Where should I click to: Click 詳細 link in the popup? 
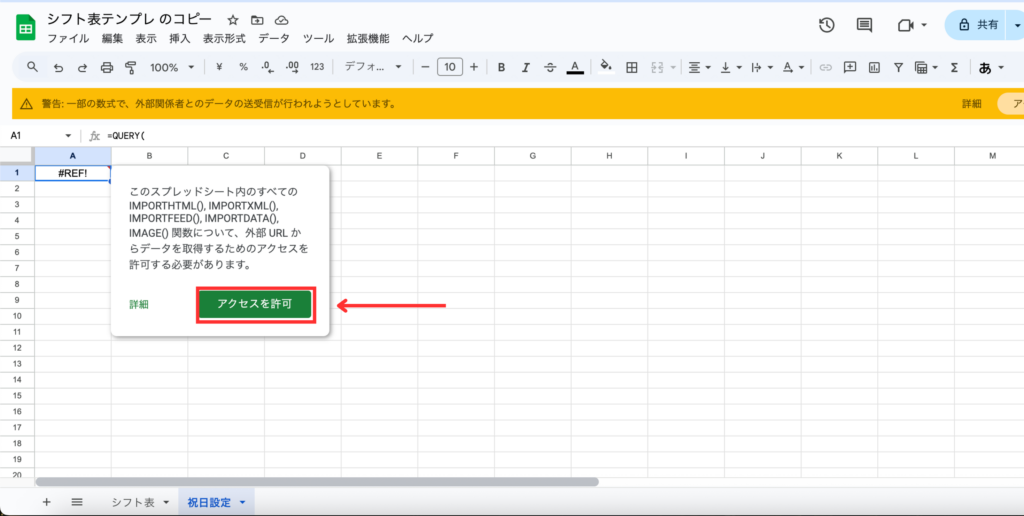tap(138, 304)
